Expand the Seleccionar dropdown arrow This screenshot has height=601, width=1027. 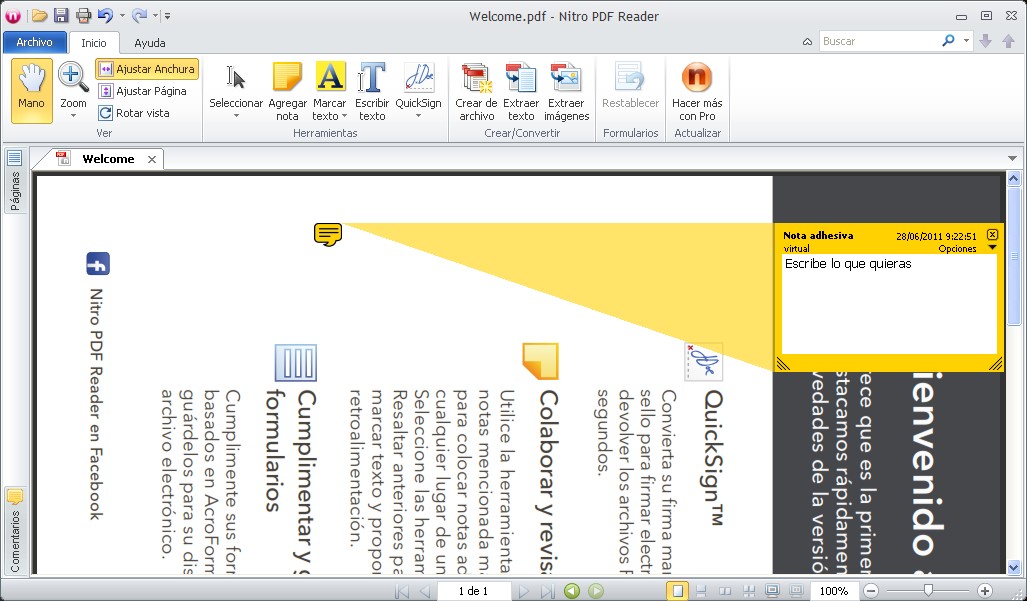pos(236,116)
